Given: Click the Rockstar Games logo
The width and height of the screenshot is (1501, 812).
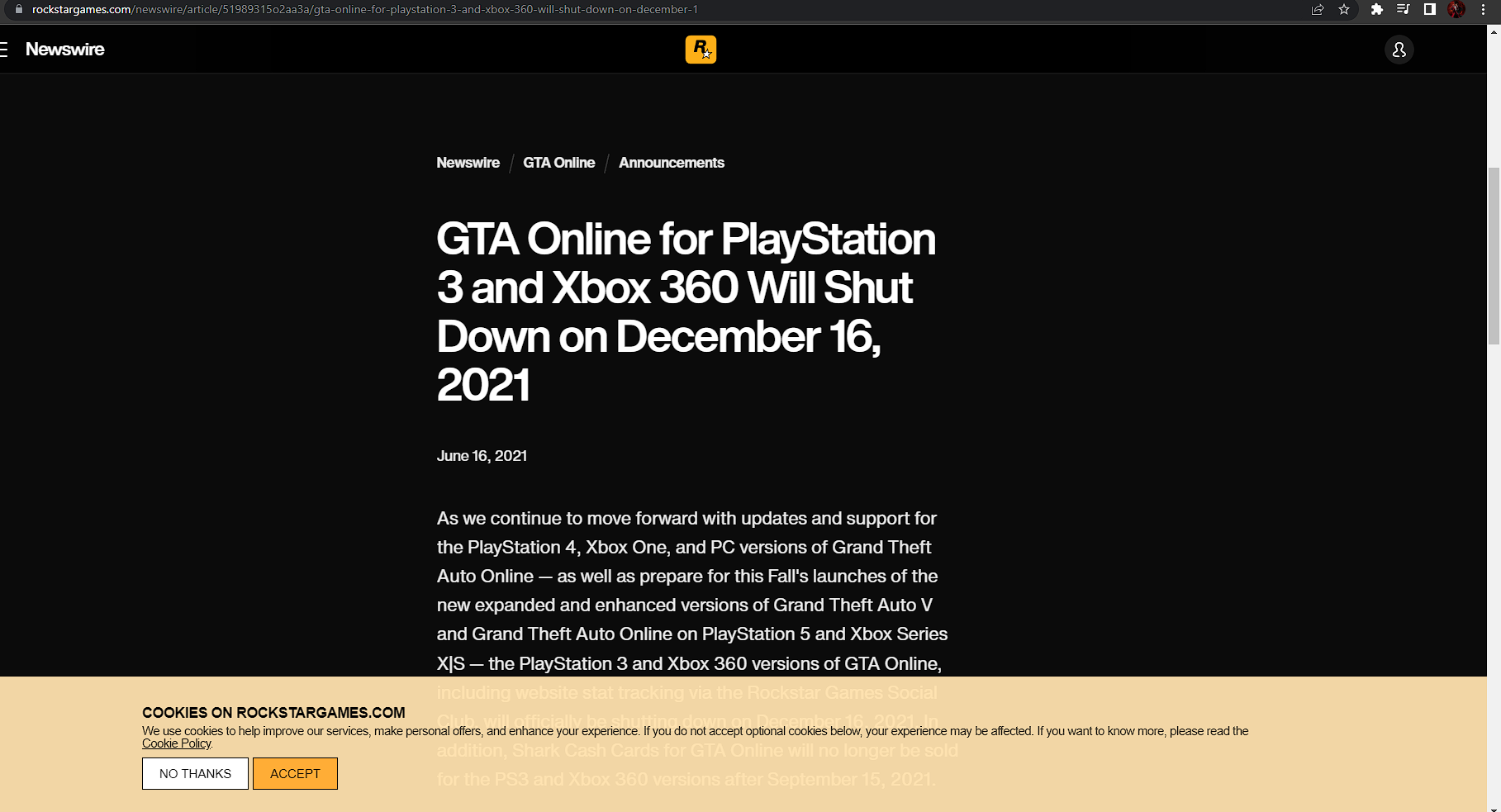Looking at the screenshot, I should click(701, 50).
